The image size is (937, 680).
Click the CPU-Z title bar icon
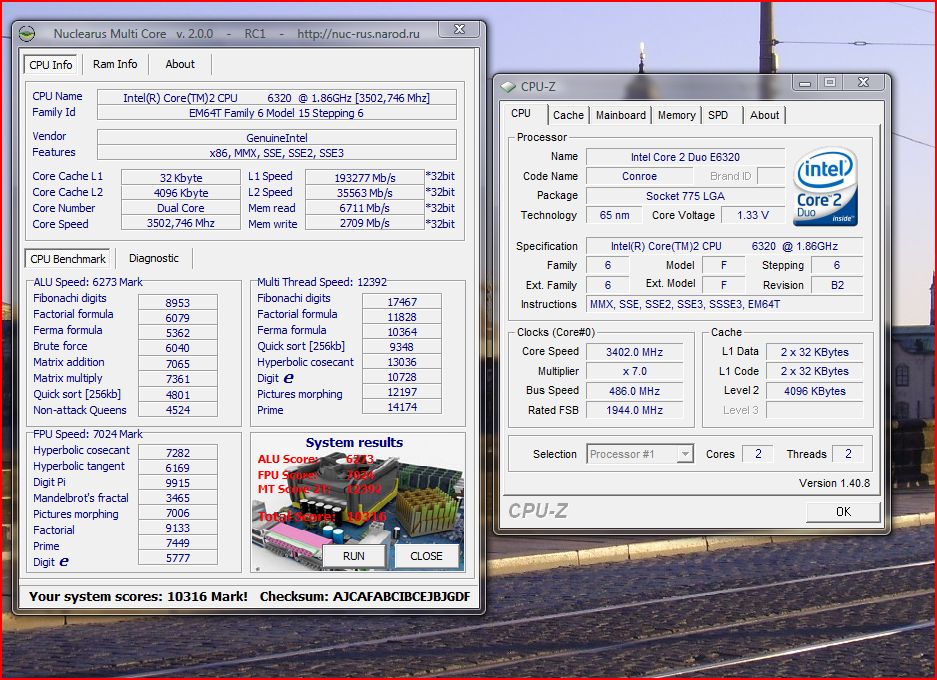point(508,87)
